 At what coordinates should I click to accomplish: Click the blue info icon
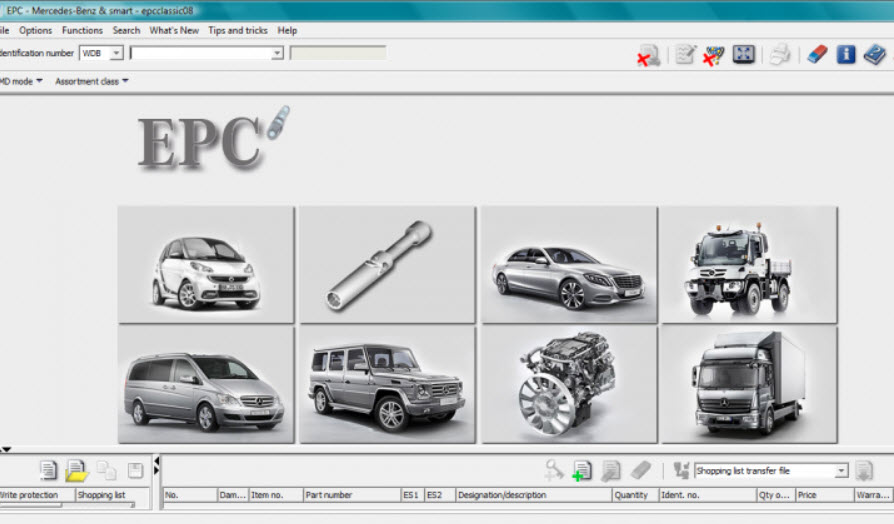[846, 54]
